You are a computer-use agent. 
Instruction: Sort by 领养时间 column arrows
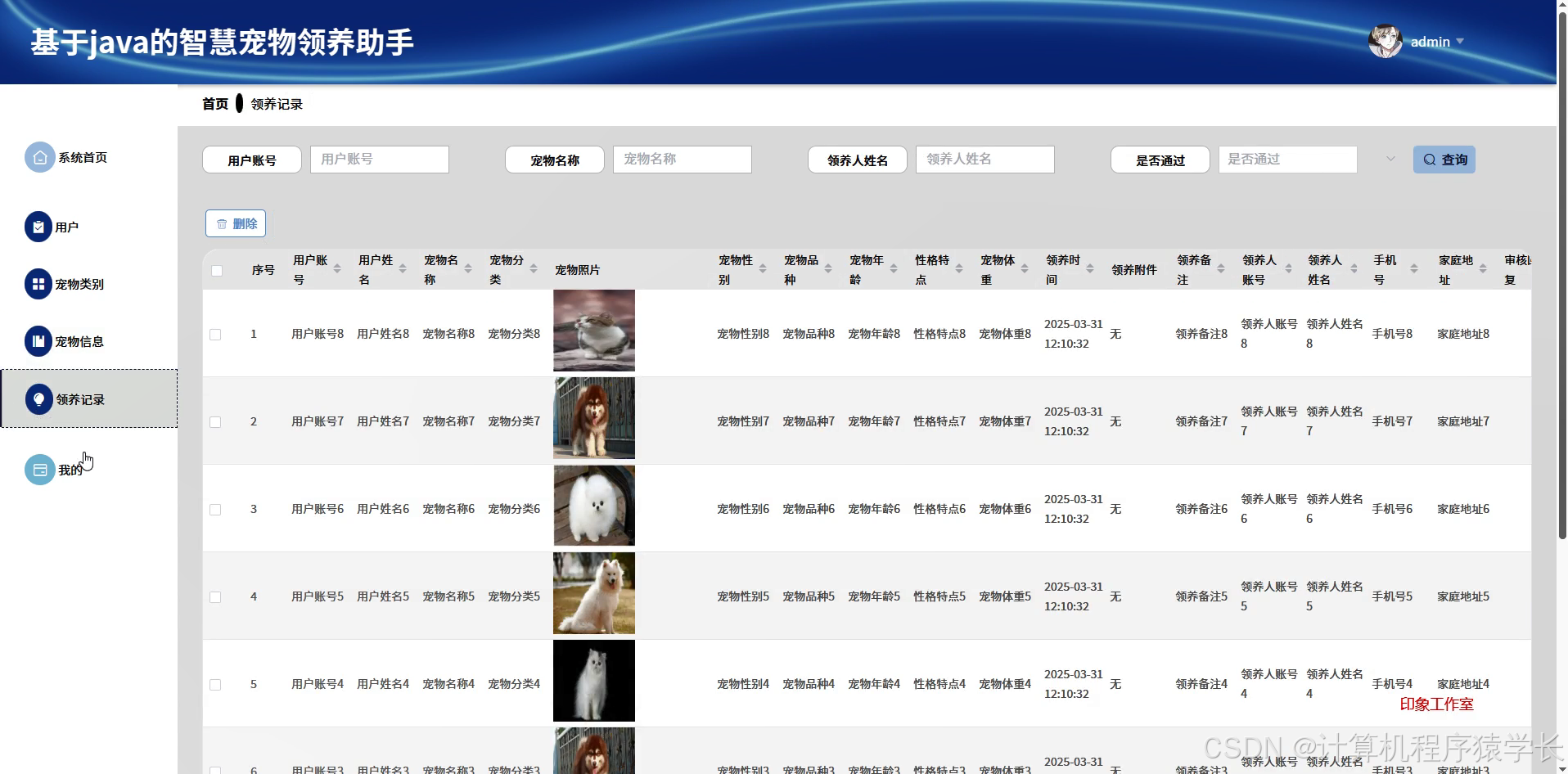pos(1089,269)
